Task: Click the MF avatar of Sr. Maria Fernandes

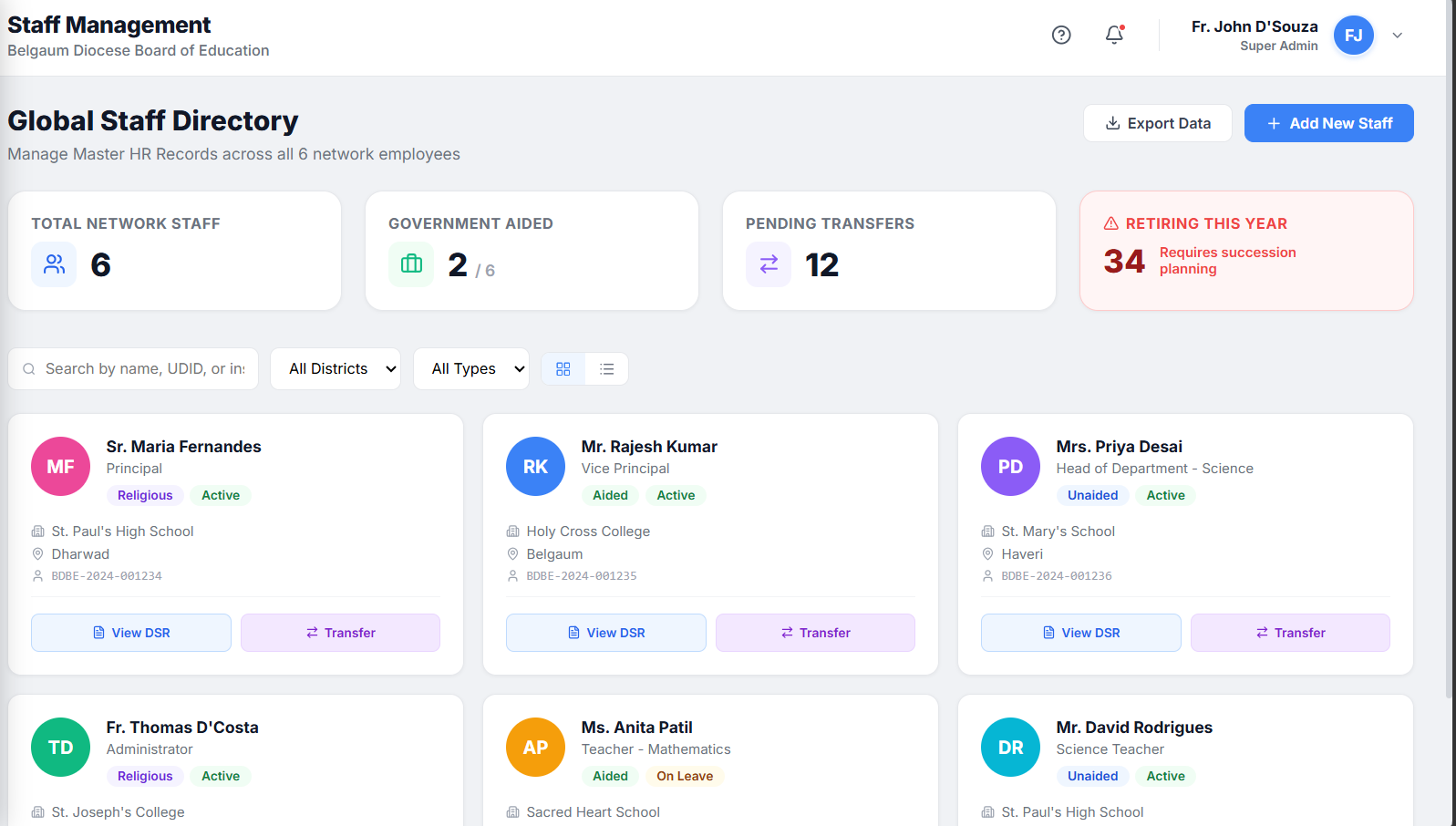Action: pos(60,466)
